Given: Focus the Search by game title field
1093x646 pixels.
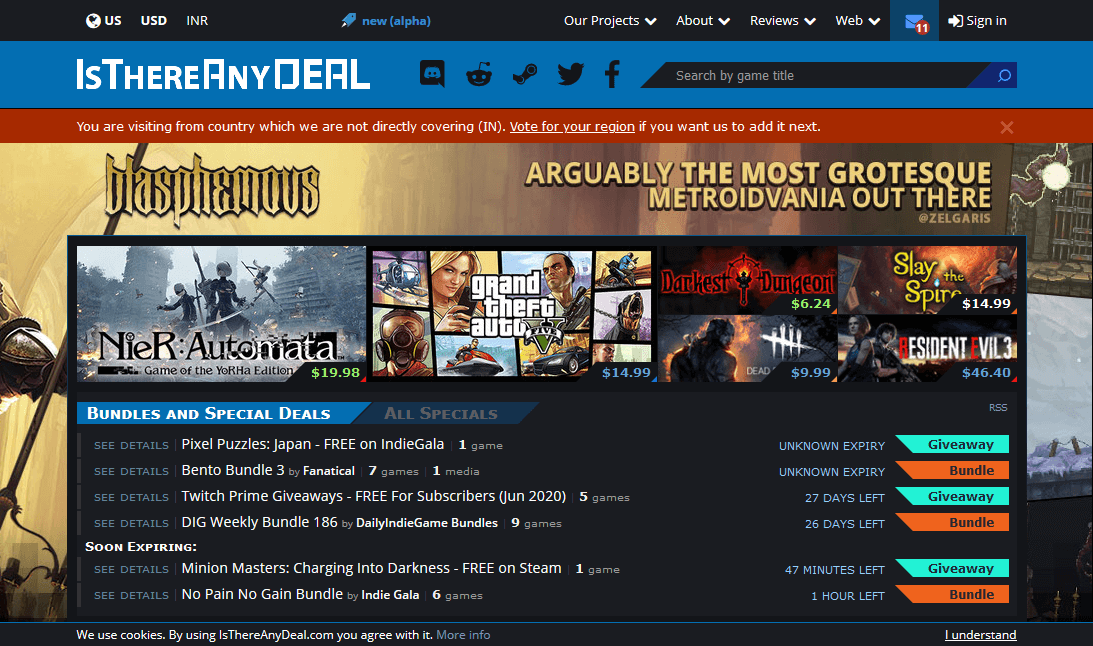Looking at the screenshot, I should [816, 75].
